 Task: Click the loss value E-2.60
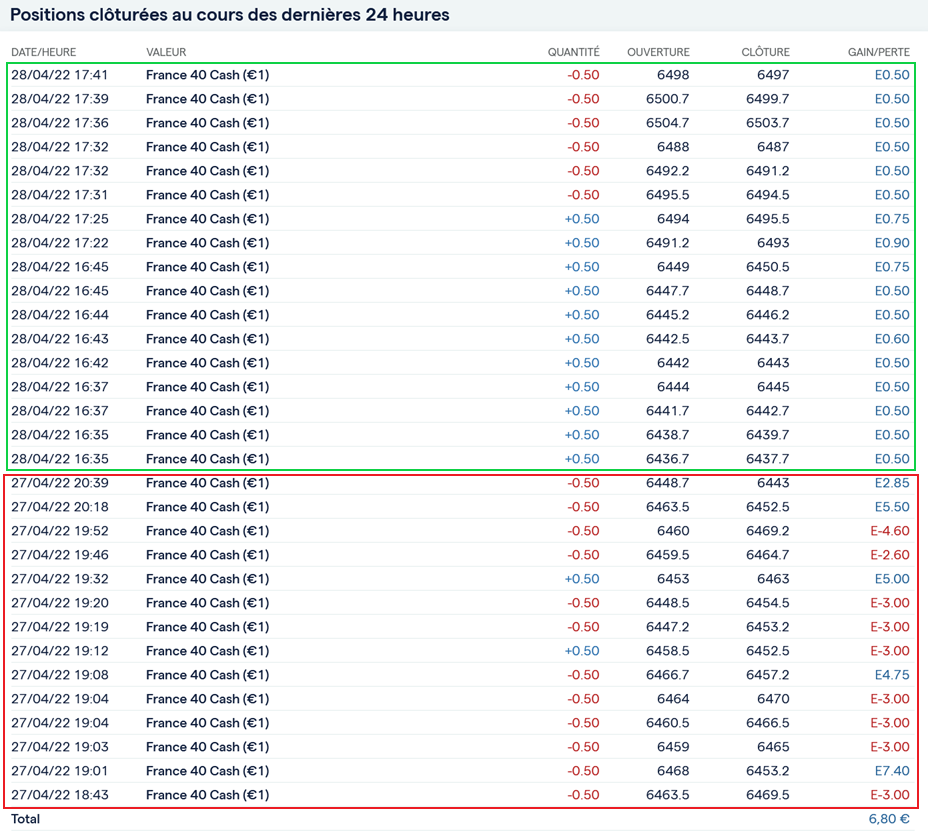pyautogui.click(x=890, y=555)
